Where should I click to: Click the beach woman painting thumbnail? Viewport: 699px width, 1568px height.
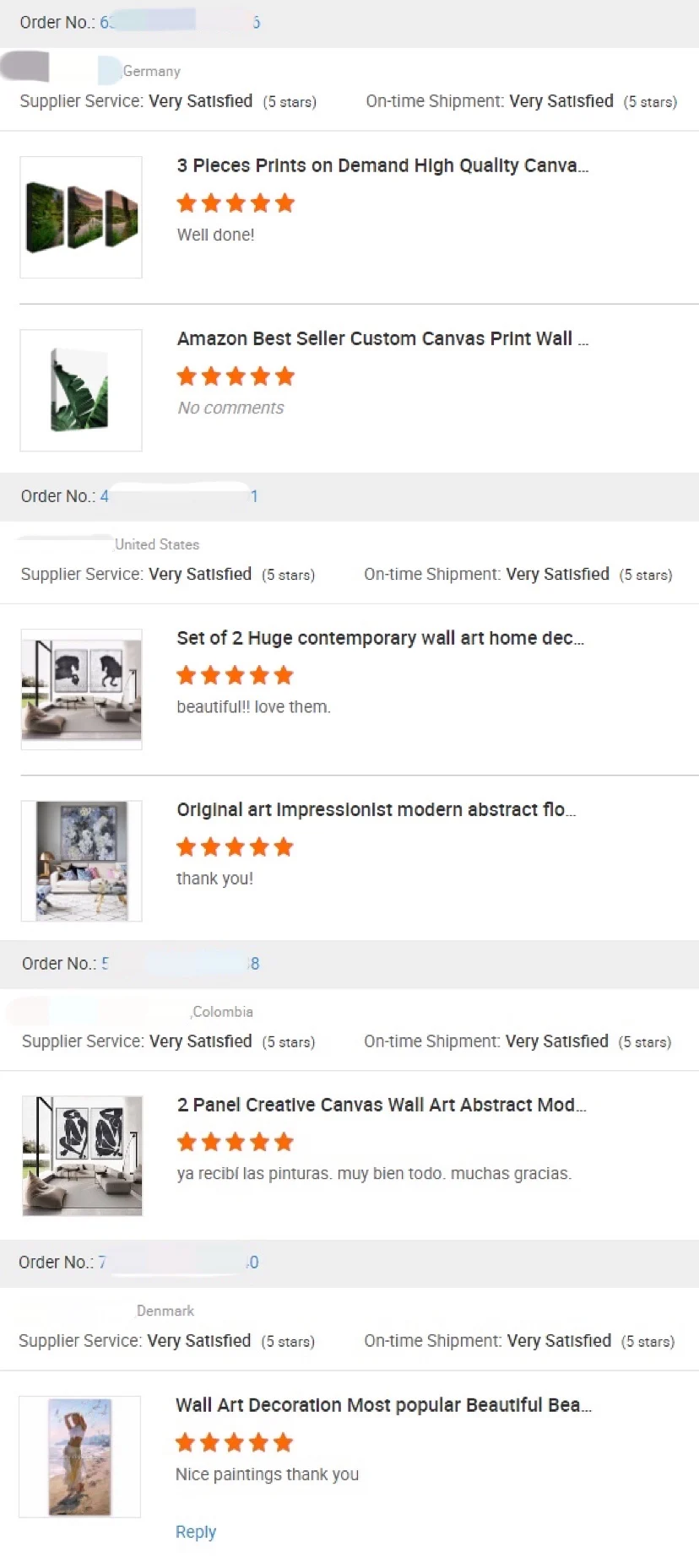(x=80, y=1456)
